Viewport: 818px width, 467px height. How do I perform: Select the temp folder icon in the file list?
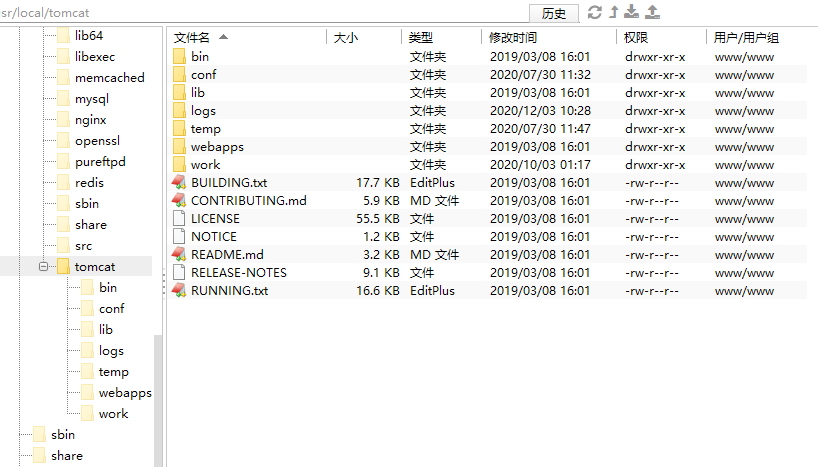pos(179,128)
